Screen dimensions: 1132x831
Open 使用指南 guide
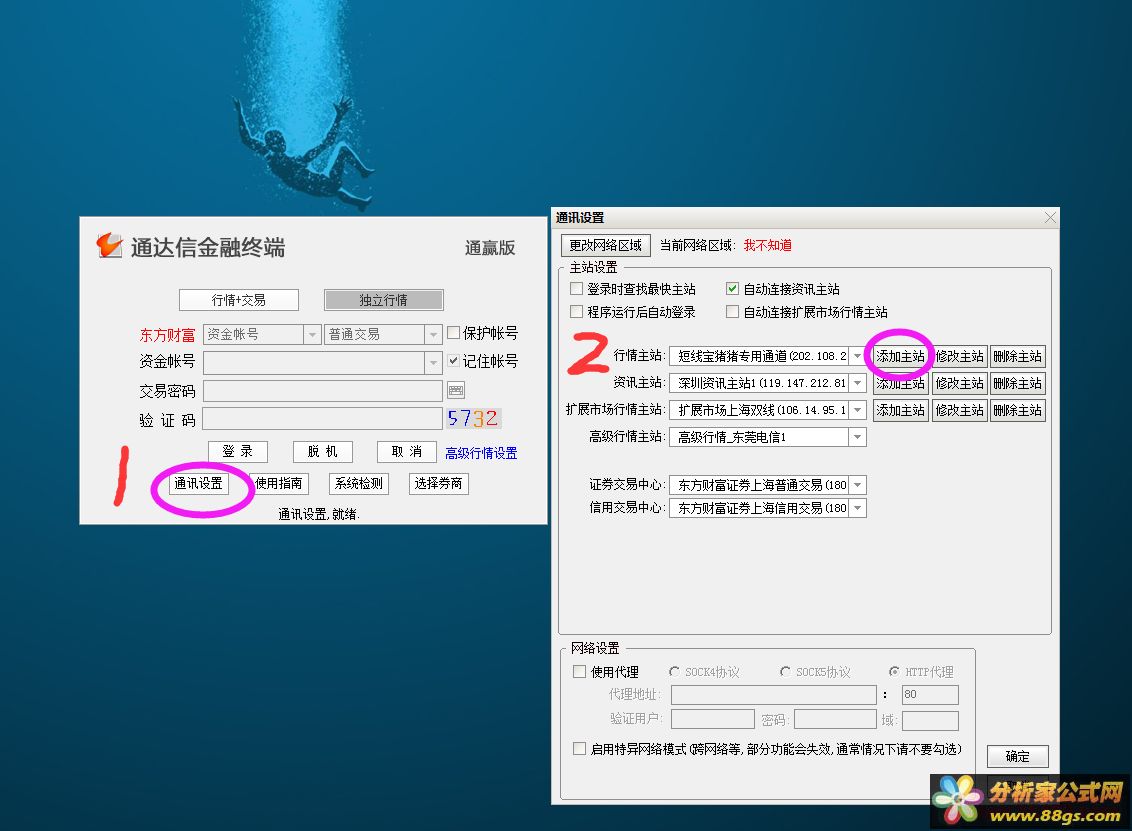[x=279, y=483]
